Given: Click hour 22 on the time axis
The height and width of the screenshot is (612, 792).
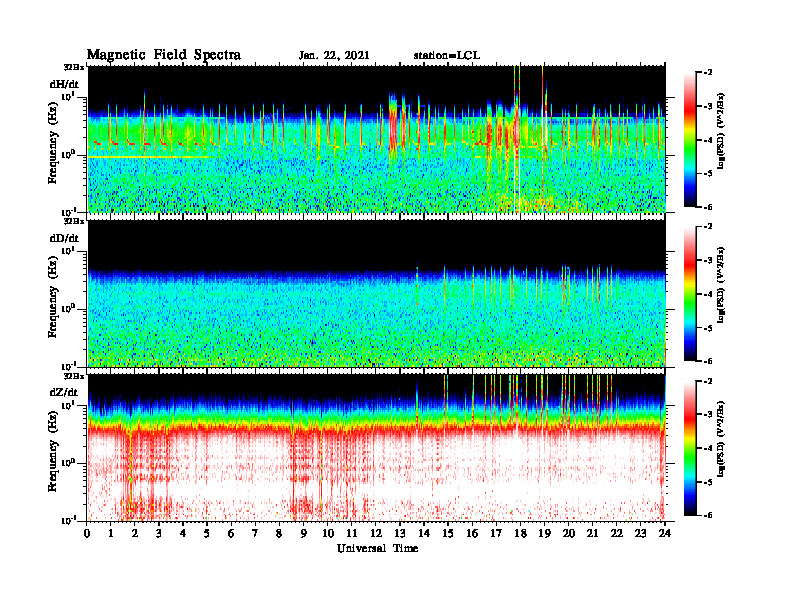Looking at the screenshot, I should pyautogui.click(x=617, y=533).
